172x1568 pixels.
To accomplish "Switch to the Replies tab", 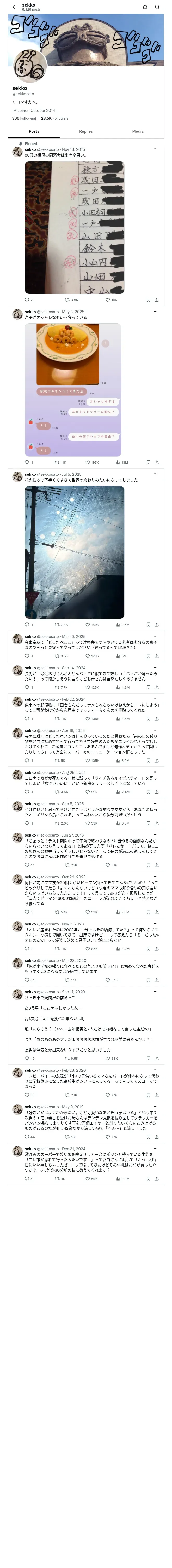I will 86,131.
